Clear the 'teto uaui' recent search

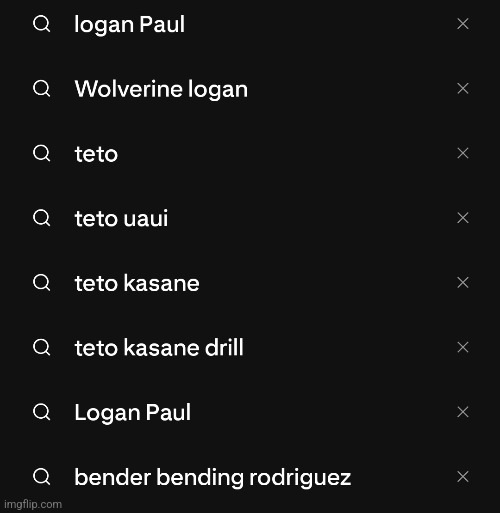(463, 218)
